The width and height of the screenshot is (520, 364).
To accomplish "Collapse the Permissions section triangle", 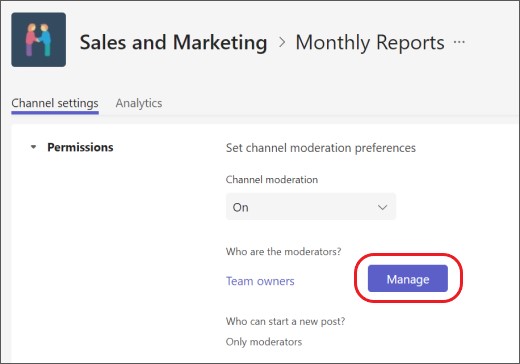I will 33,147.
